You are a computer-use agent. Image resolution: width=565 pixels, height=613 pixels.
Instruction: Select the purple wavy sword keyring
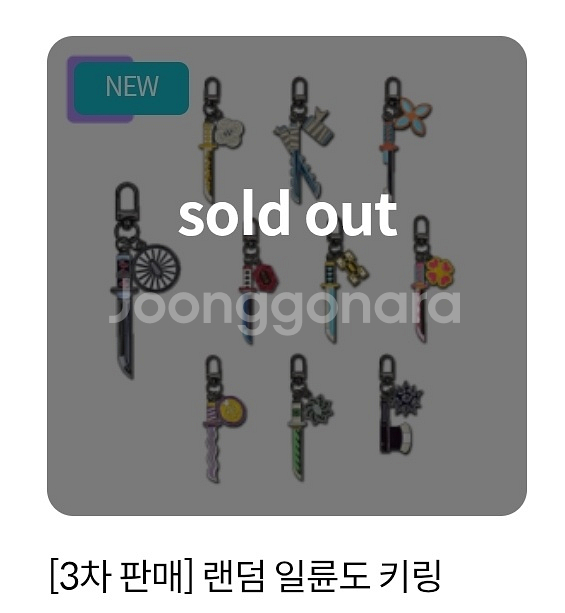click(x=225, y=419)
